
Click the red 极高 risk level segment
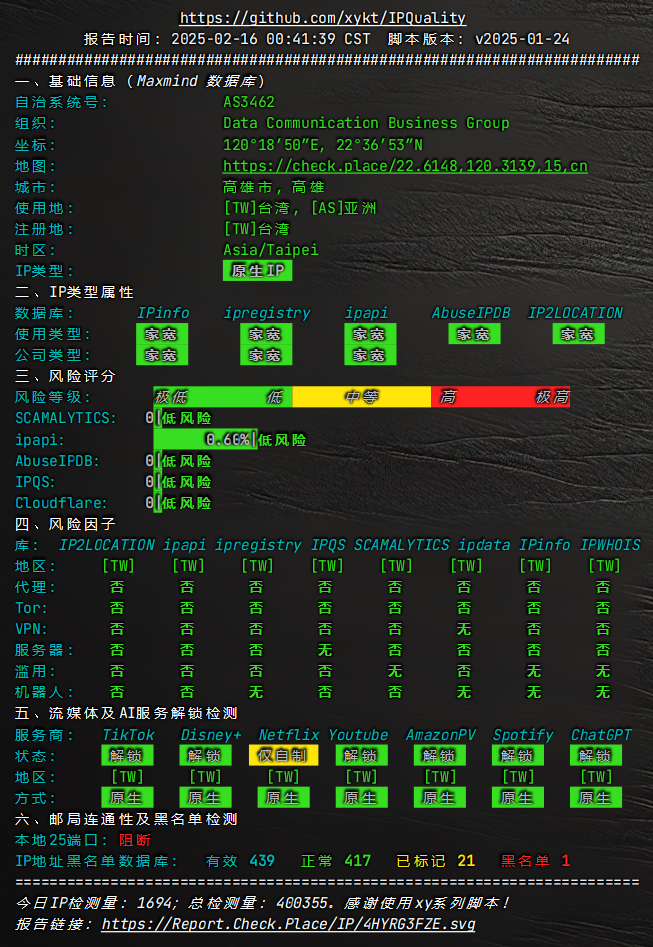pyautogui.click(x=552, y=397)
